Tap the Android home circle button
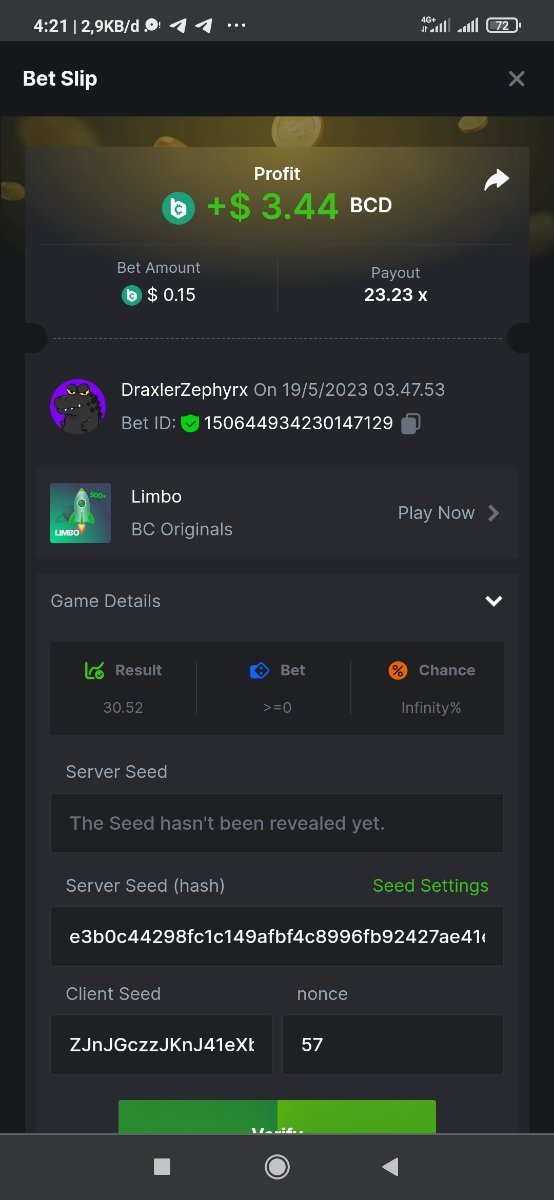554x1200 pixels. pos(277,1166)
